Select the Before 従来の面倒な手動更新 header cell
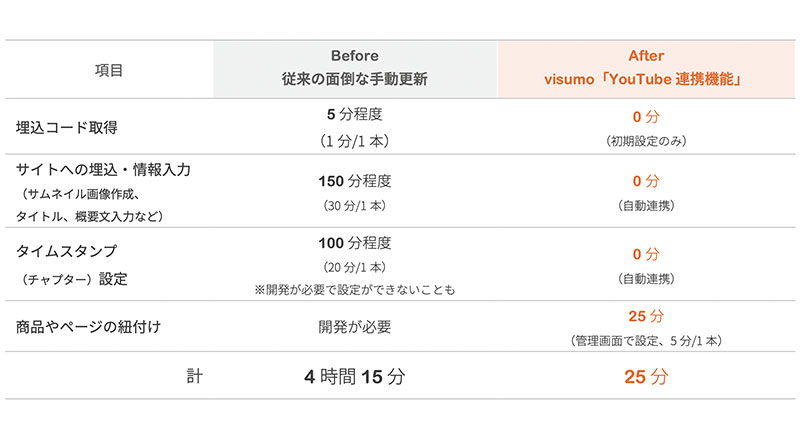Viewport: 800px width, 438px height. 355,68
